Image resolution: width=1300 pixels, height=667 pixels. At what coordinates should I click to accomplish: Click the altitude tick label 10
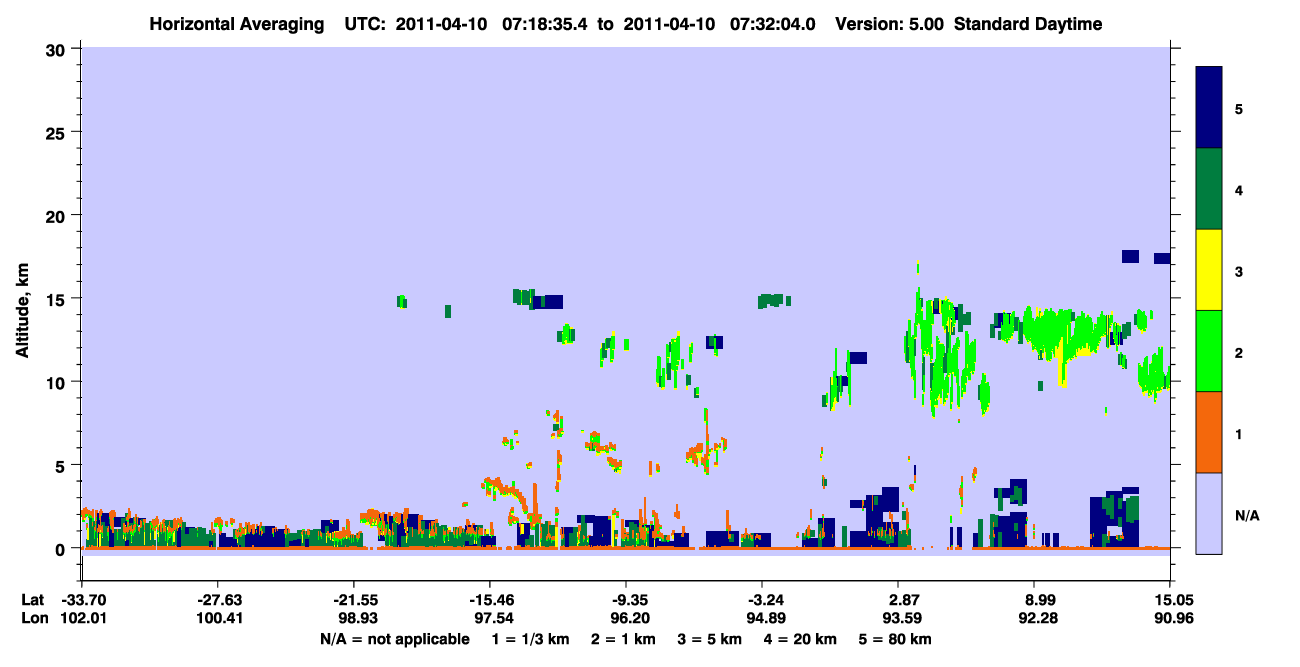click(58, 382)
